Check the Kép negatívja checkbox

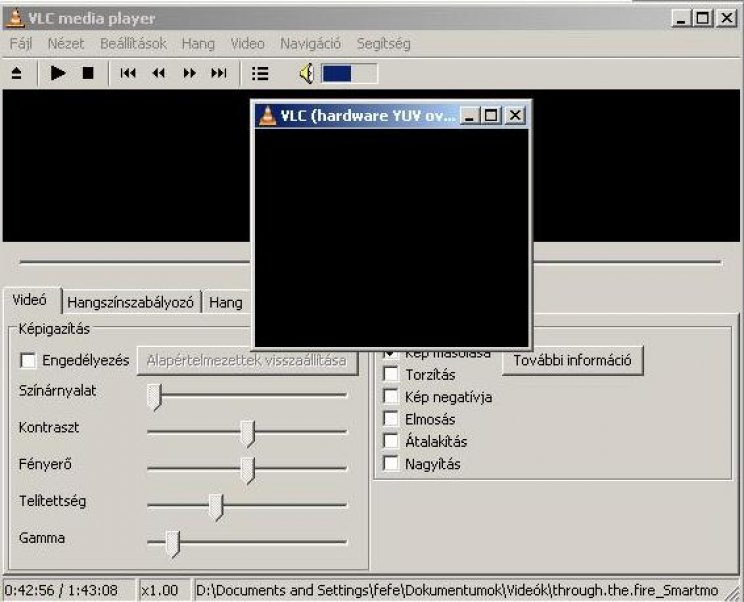pos(391,397)
